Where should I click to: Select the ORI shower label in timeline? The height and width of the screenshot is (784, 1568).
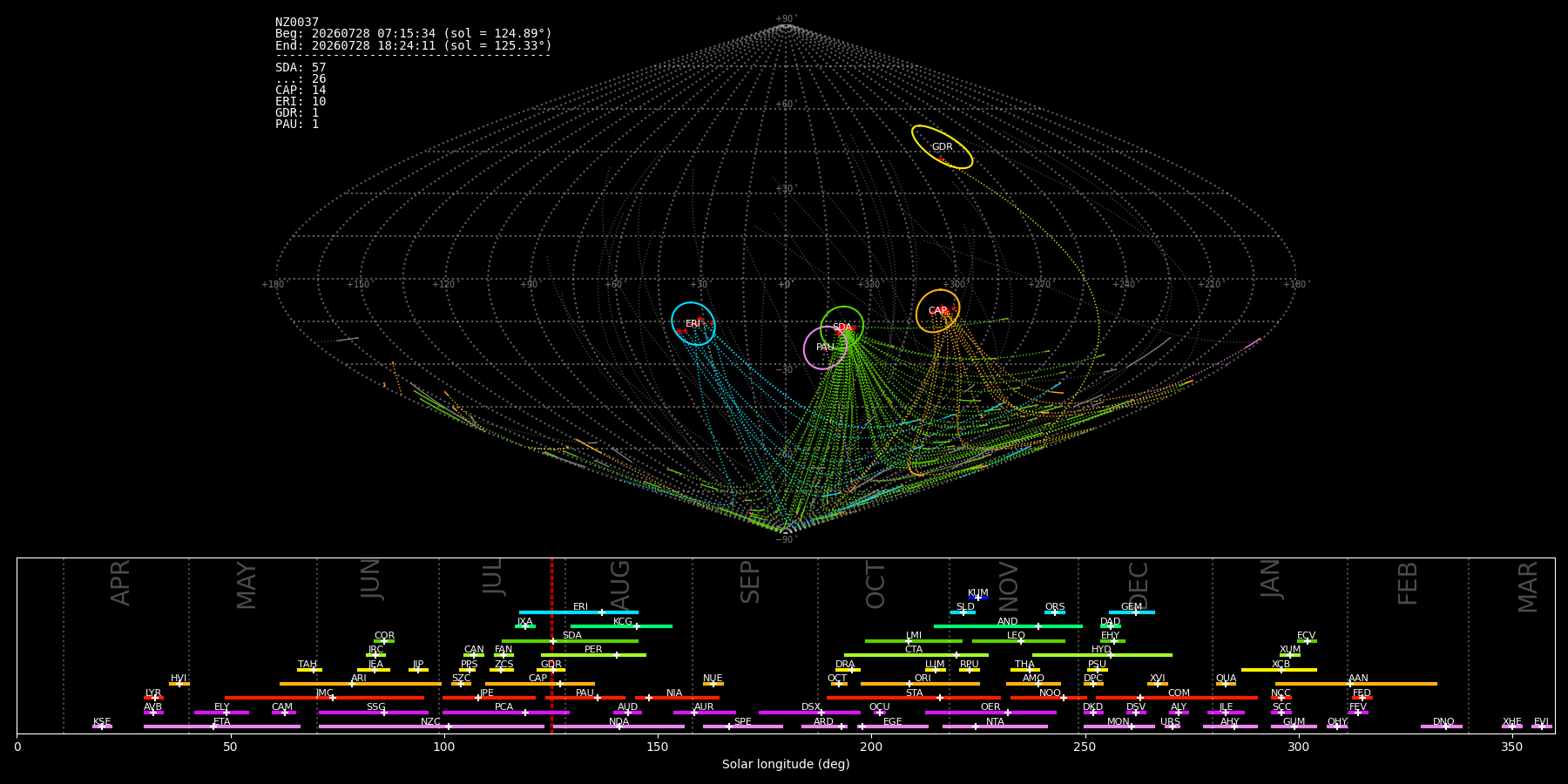[x=923, y=679]
